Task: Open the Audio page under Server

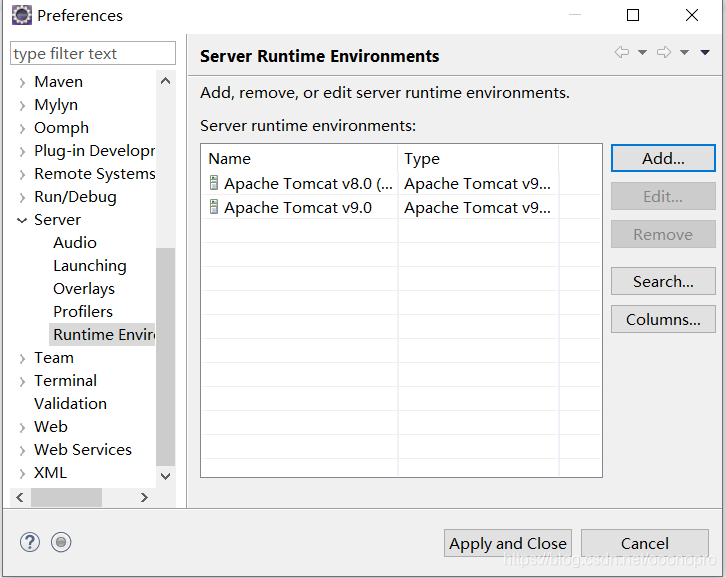Action: pyautogui.click(x=75, y=243)
